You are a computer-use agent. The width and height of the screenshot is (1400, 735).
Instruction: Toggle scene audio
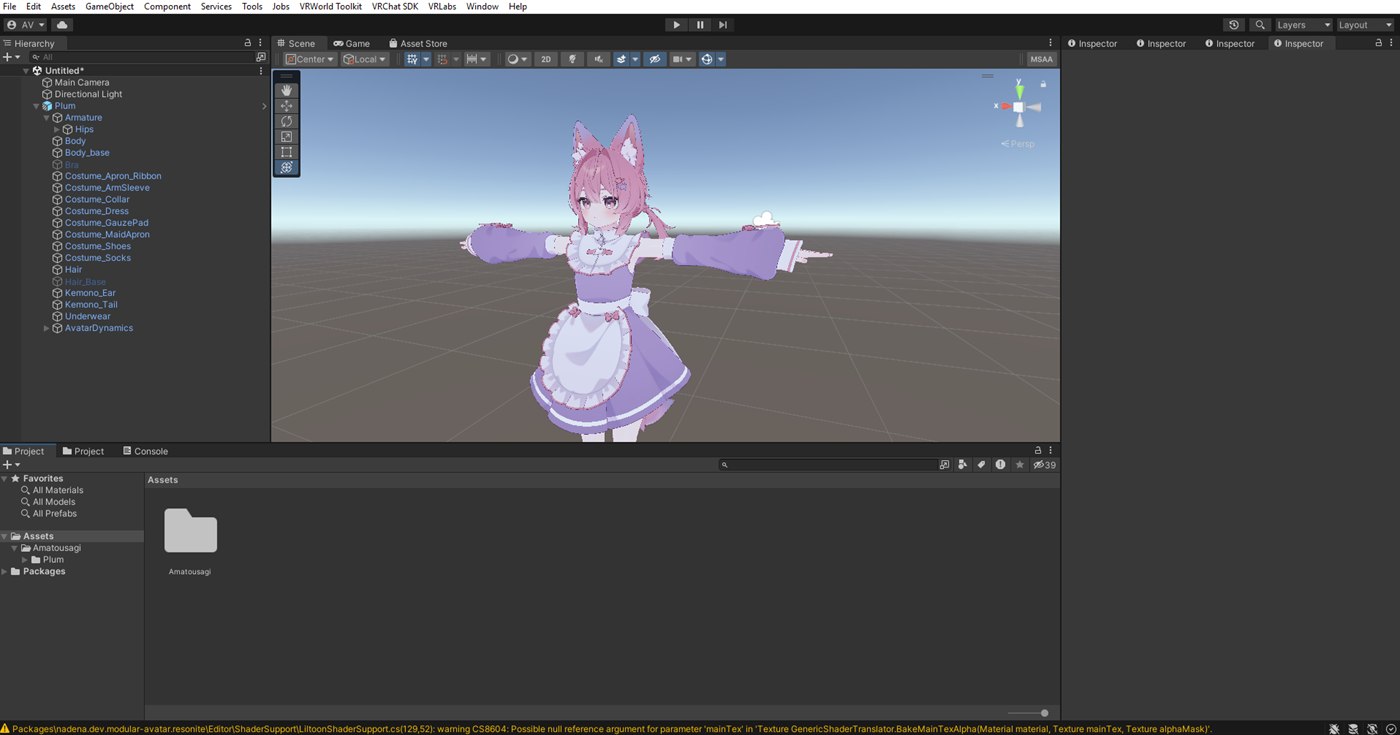coord(598,59)
